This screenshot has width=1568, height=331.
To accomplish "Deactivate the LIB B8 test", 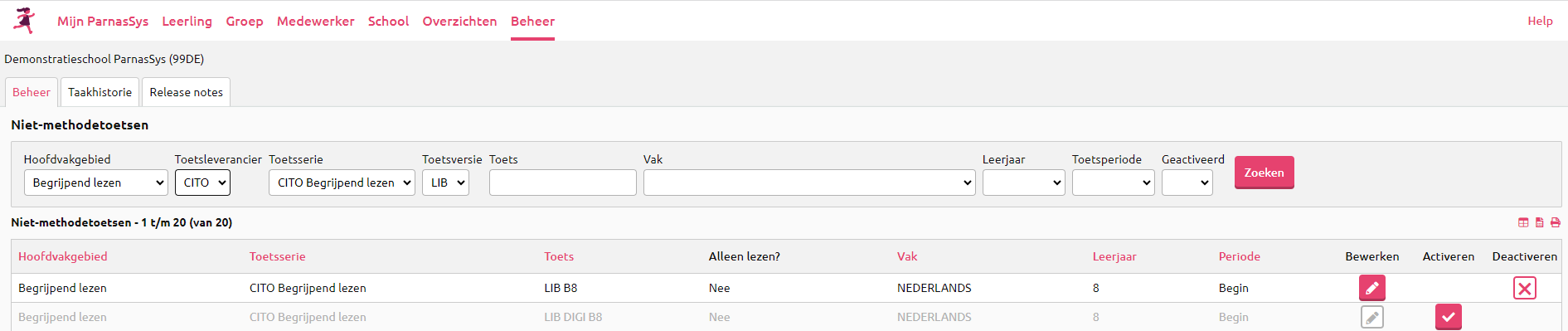I will pyautogui.click(x=1525, y=288).
